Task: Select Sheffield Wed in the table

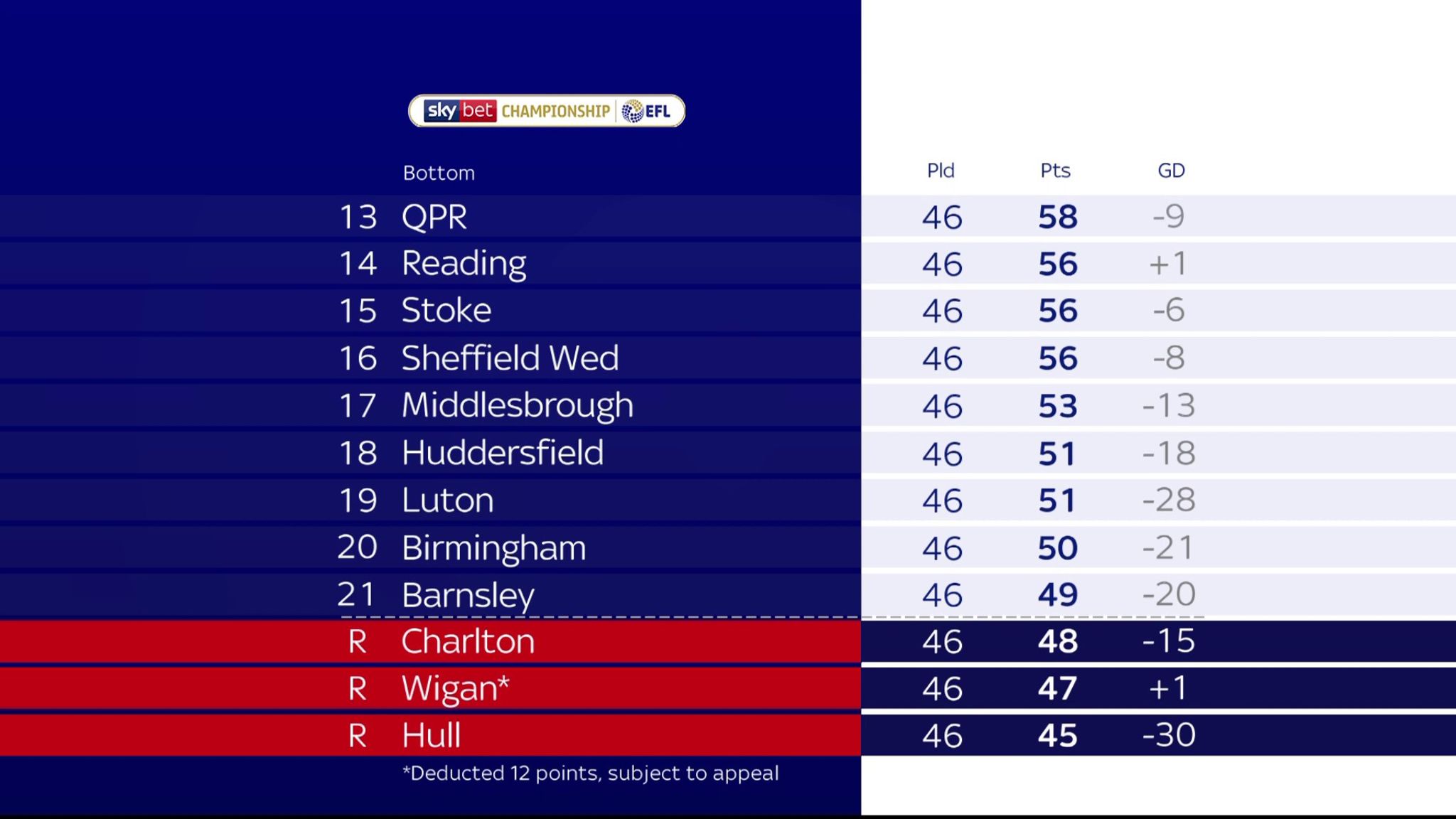Action: pyautogui.click(x=510, y=358)
